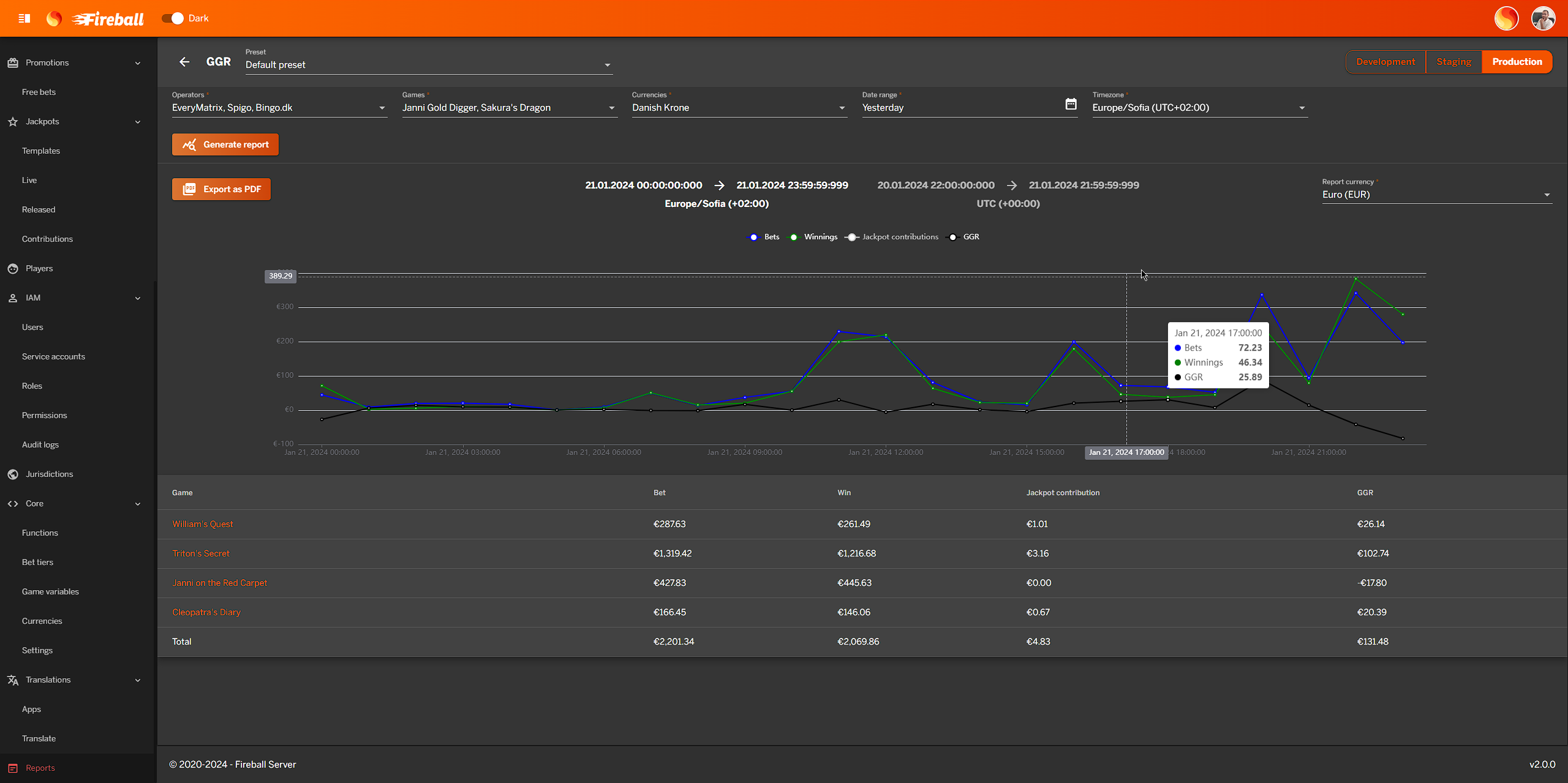Switch to the Staging environment tab

1453,62
